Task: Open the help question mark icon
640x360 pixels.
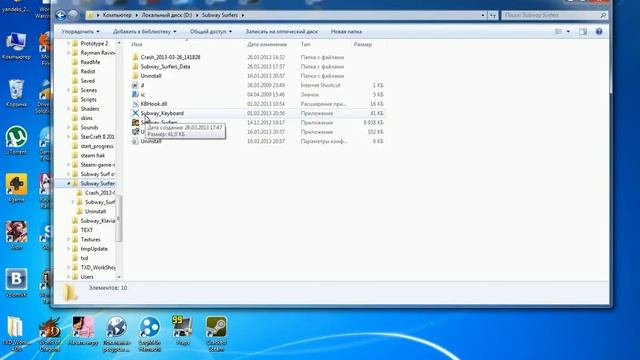Action: [x=599, y=31]
